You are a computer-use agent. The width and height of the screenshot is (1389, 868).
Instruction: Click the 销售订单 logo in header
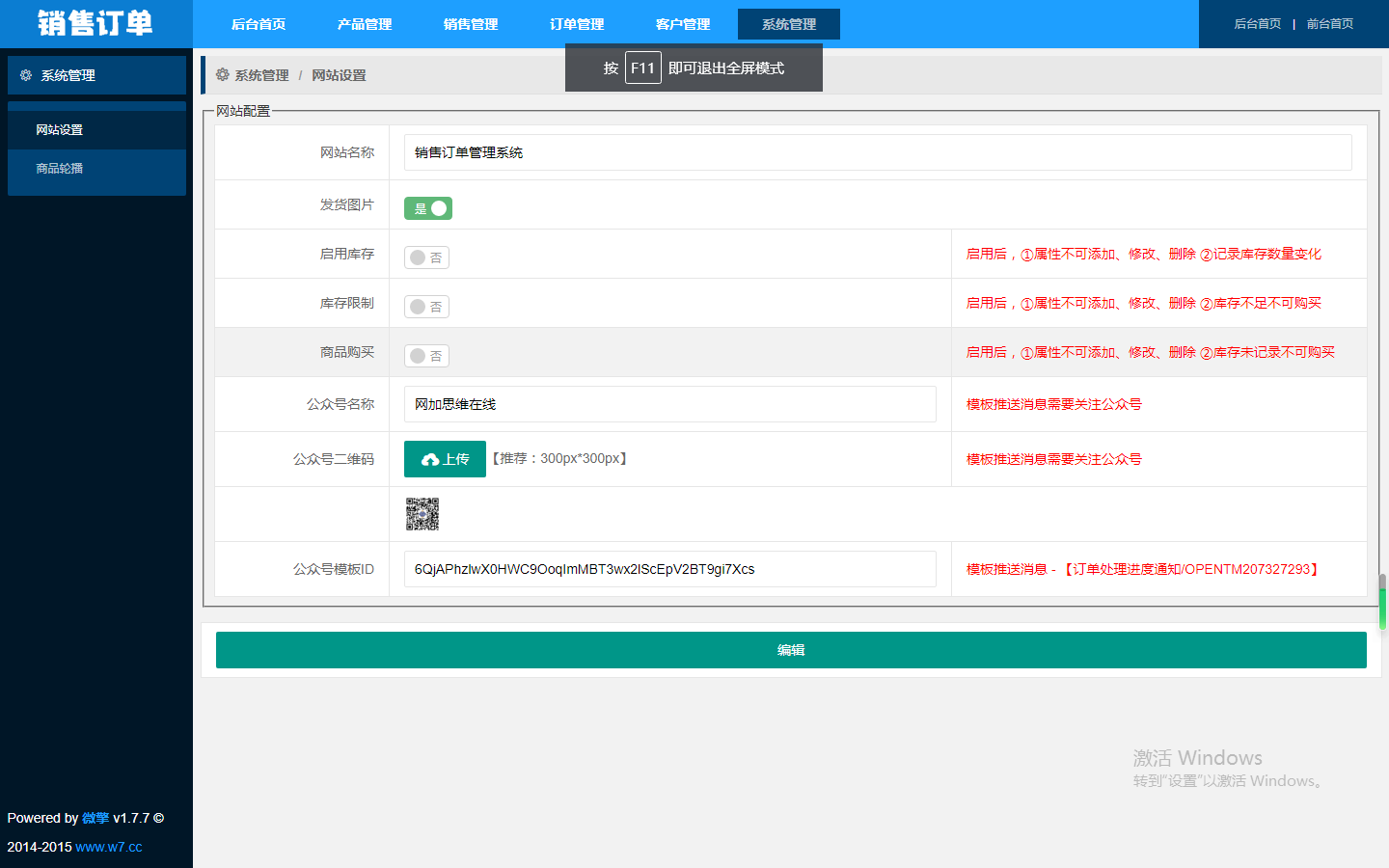[95, 23]
